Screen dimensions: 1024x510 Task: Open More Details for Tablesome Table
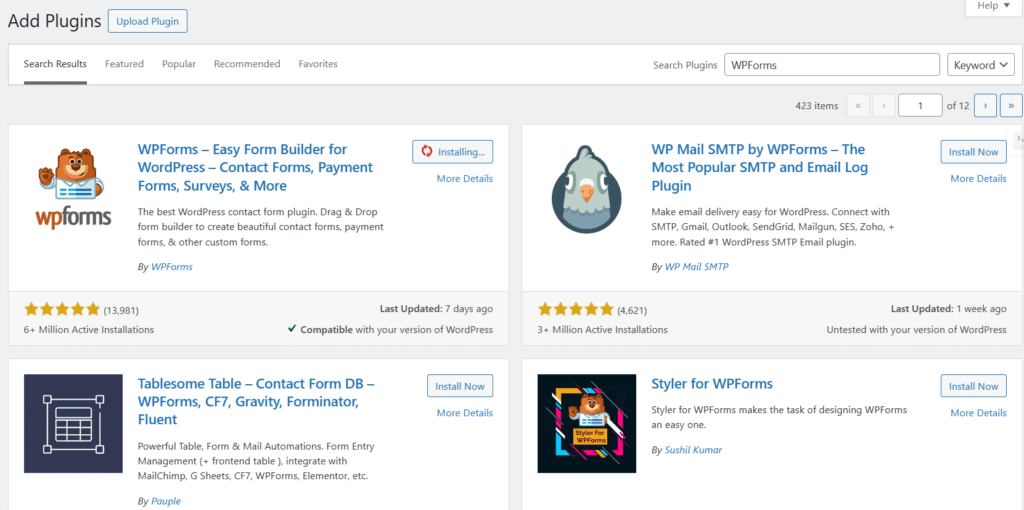tap(464, 413)
